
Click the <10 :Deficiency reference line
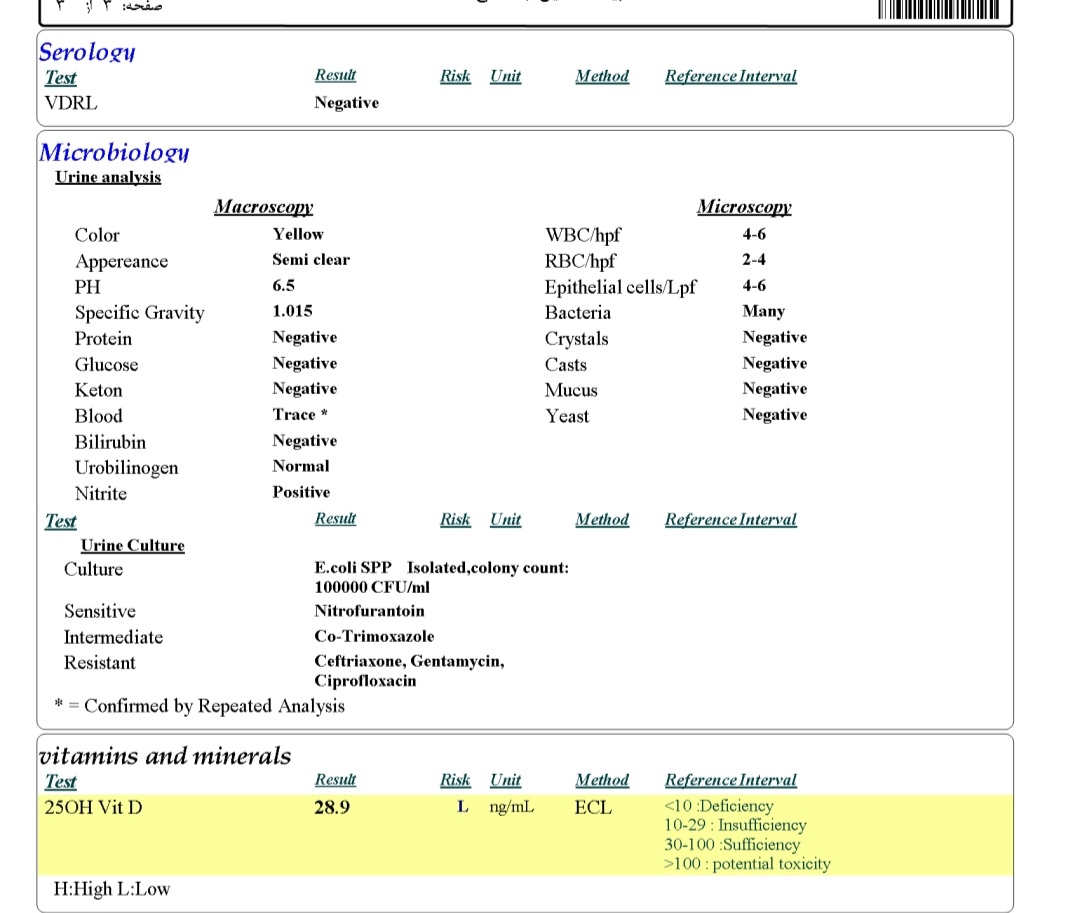[718, 806]
